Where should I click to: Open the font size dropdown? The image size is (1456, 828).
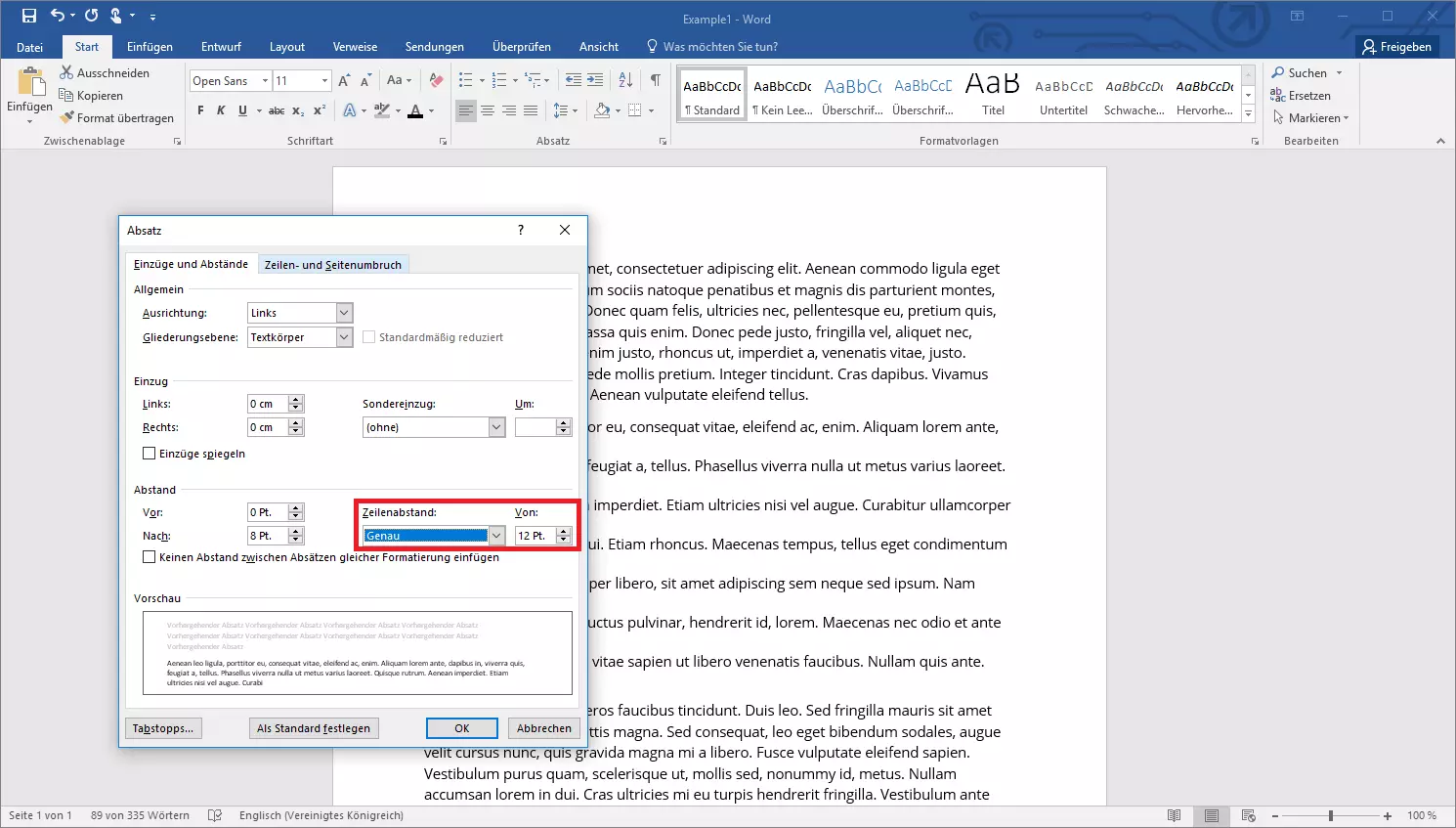pos(325,81)
